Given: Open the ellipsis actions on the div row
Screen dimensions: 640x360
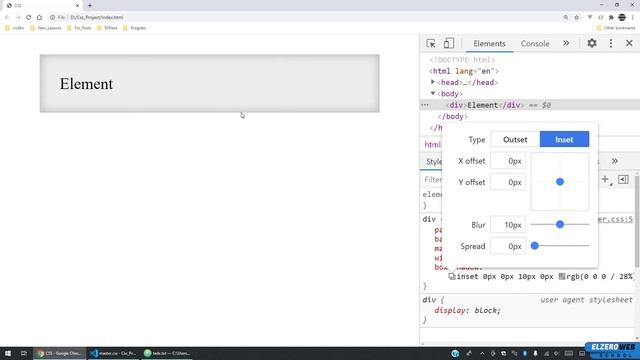Looking at the screenshot, I should coord(425,105).
